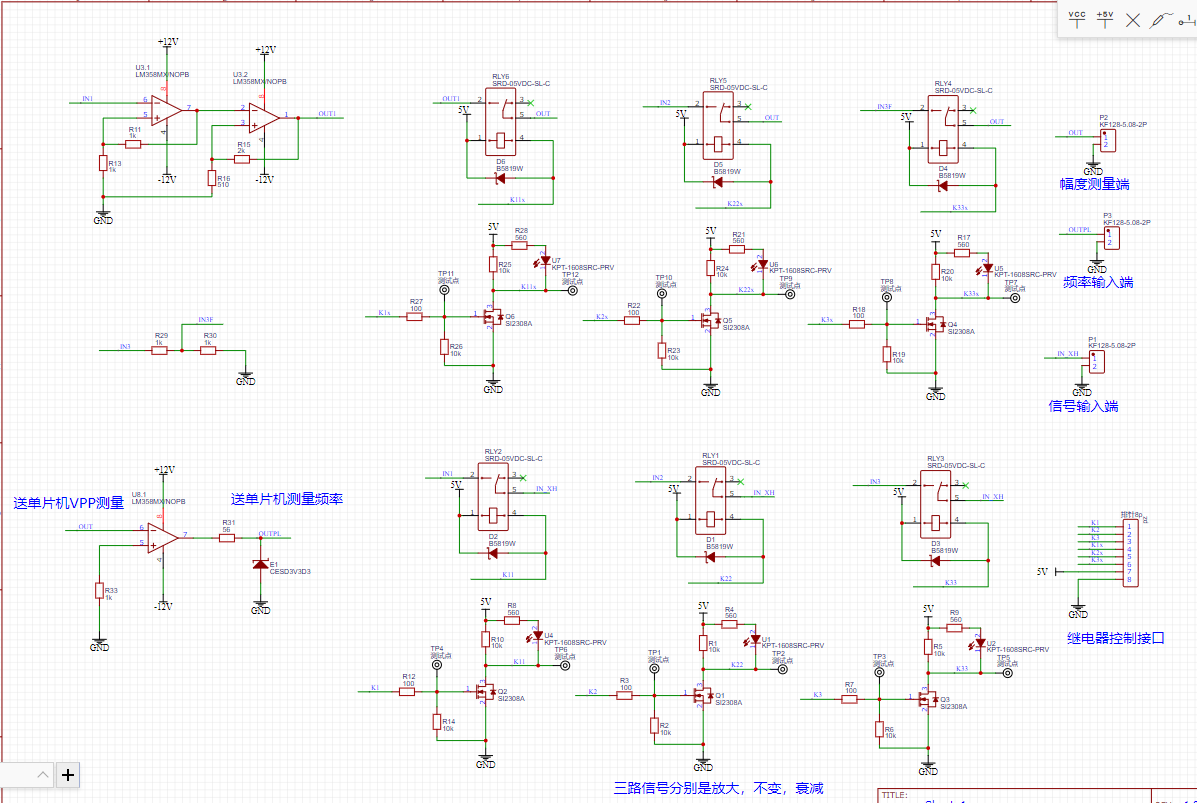This screenshot has width=1197, height=803.
Task: Select connector P1 KF128-5.08-2P
Action: [x=1096, y=362]
